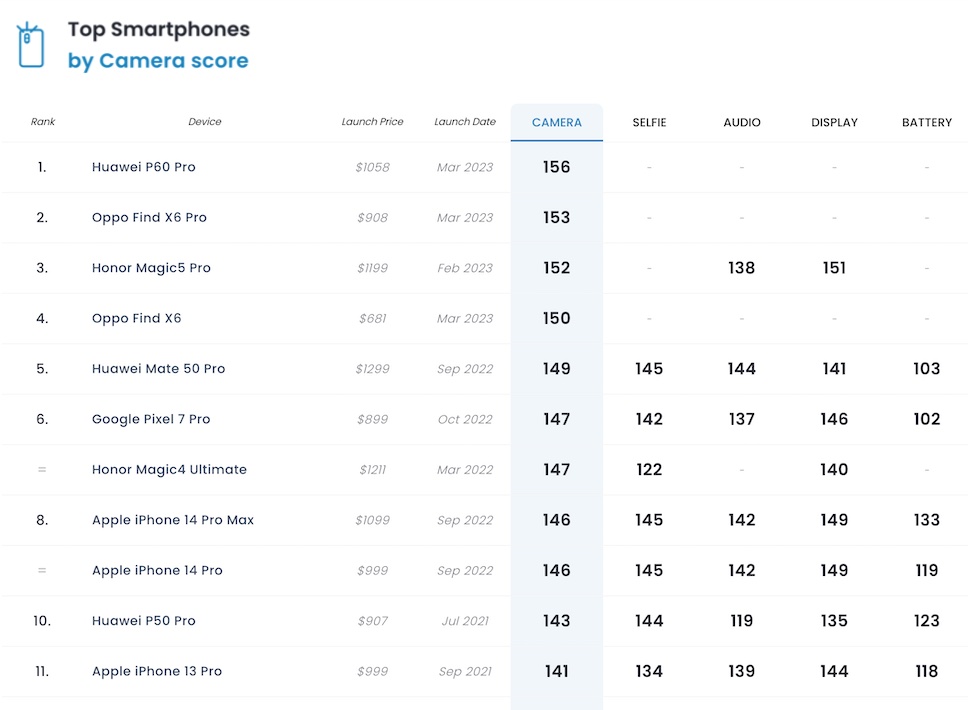The width and height of the screenshot is (968, 710).
Task: Switch to the DISPLAY tab
Action: pyautogui.click(x=834, y=122)
